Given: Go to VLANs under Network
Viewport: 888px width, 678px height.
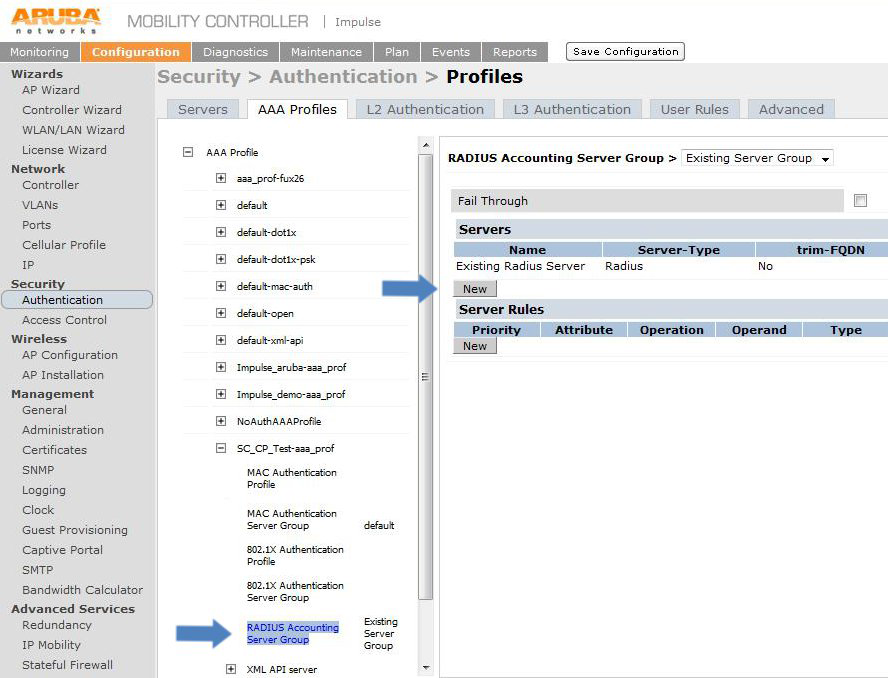Looking at the screenshot, I should [40, 205].
